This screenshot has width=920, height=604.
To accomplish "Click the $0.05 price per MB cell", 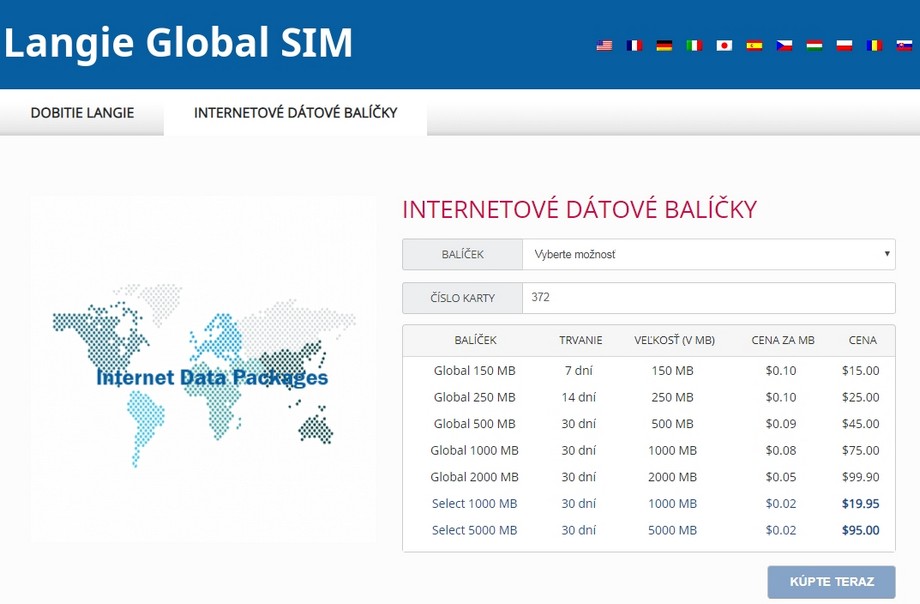I will 781,477.
